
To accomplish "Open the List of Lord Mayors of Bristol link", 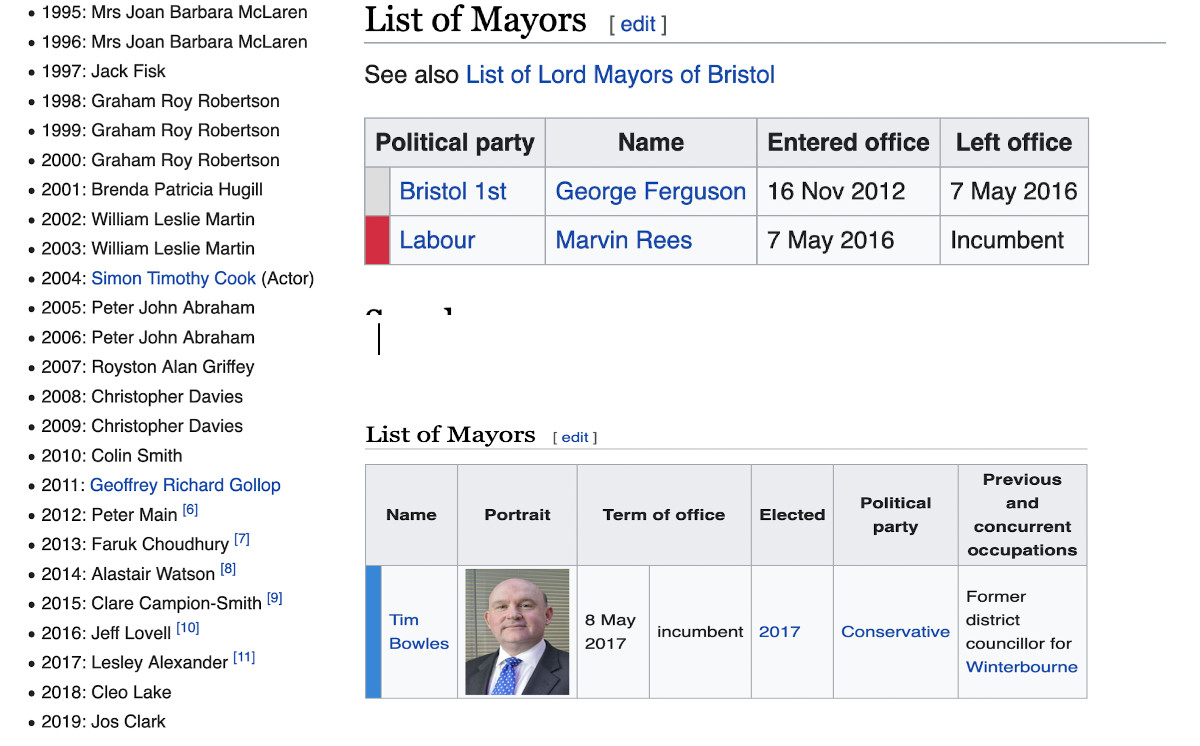I will 620,75.
